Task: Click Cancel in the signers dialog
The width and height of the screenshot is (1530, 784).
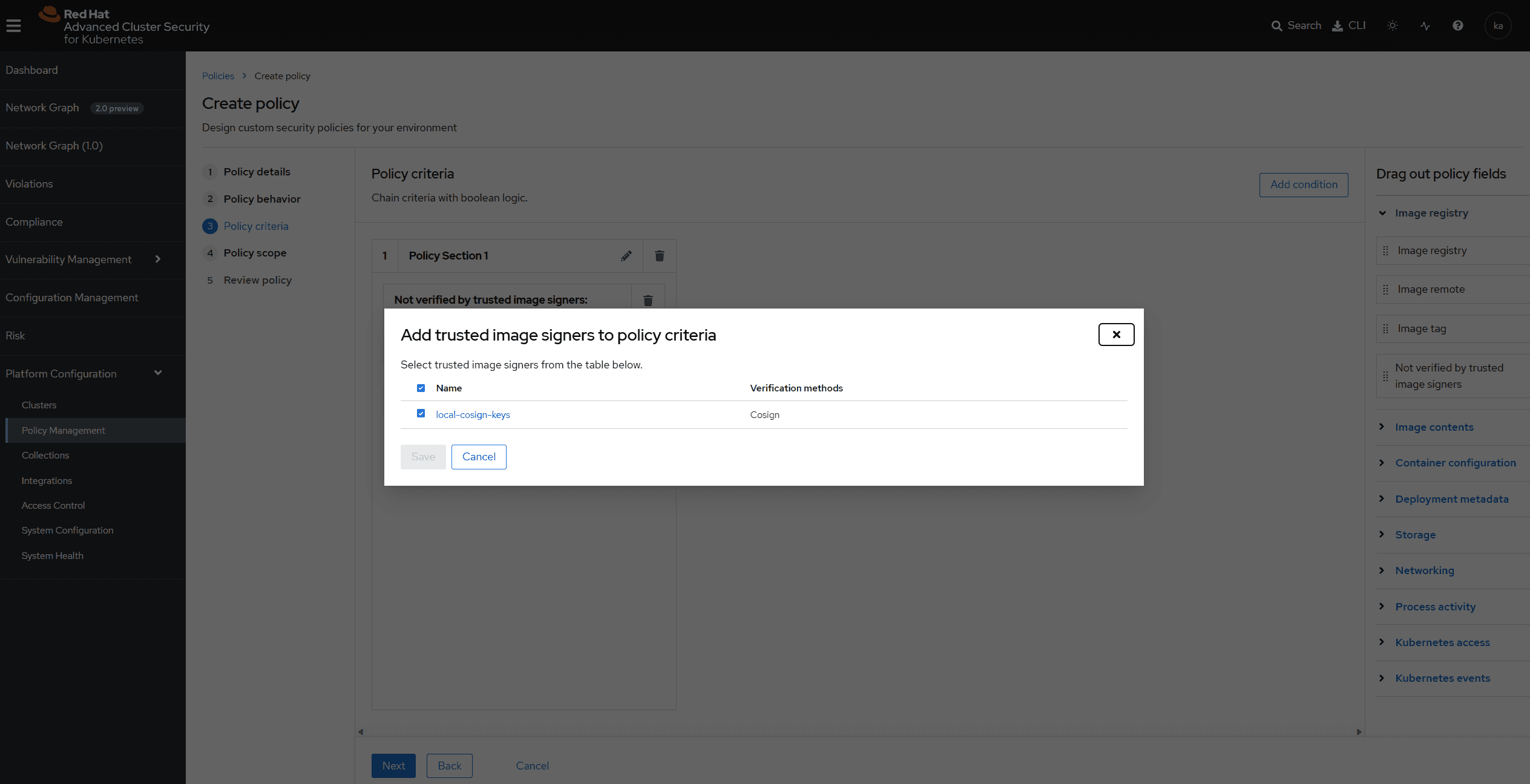Action: (479, 457)
